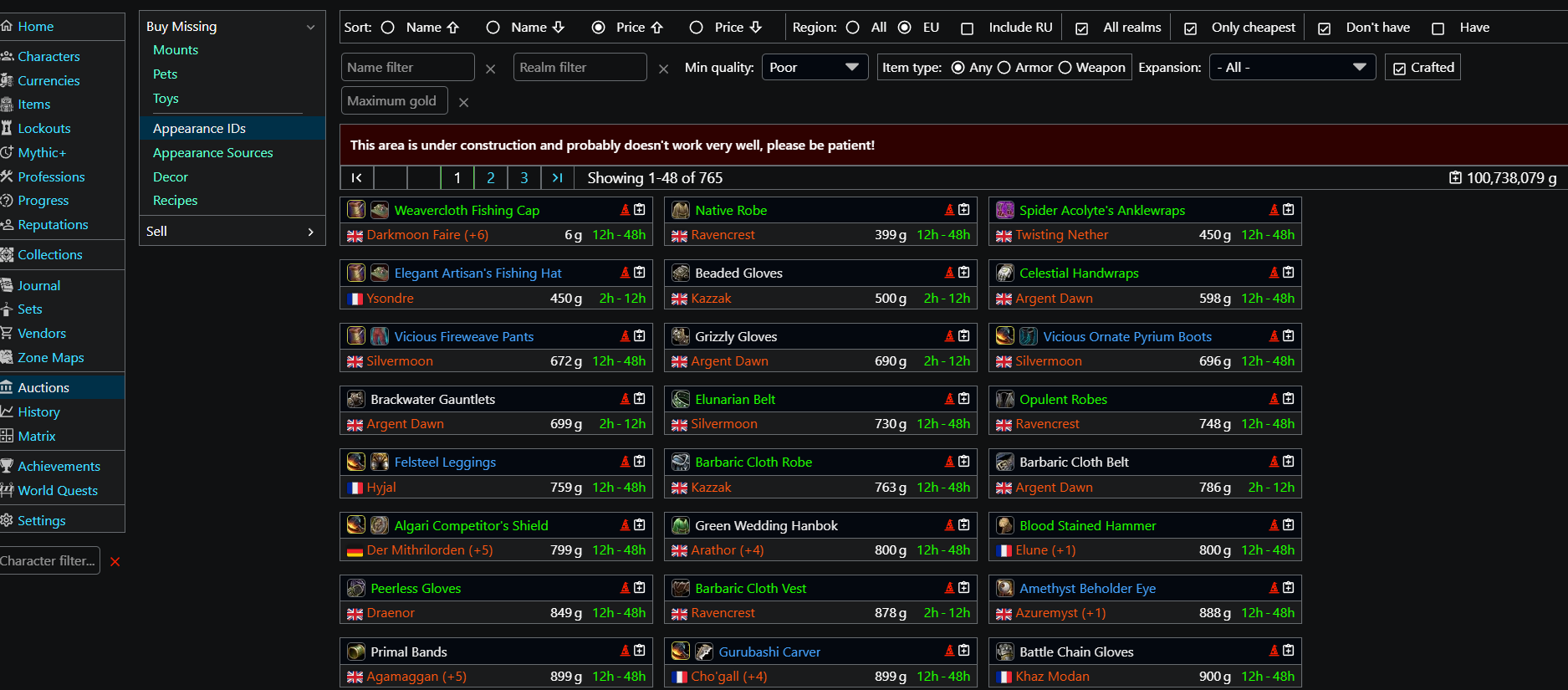This screenshot has width=1568, height=690.
Task: Open the Collections sidebar link
Action: 50,255
